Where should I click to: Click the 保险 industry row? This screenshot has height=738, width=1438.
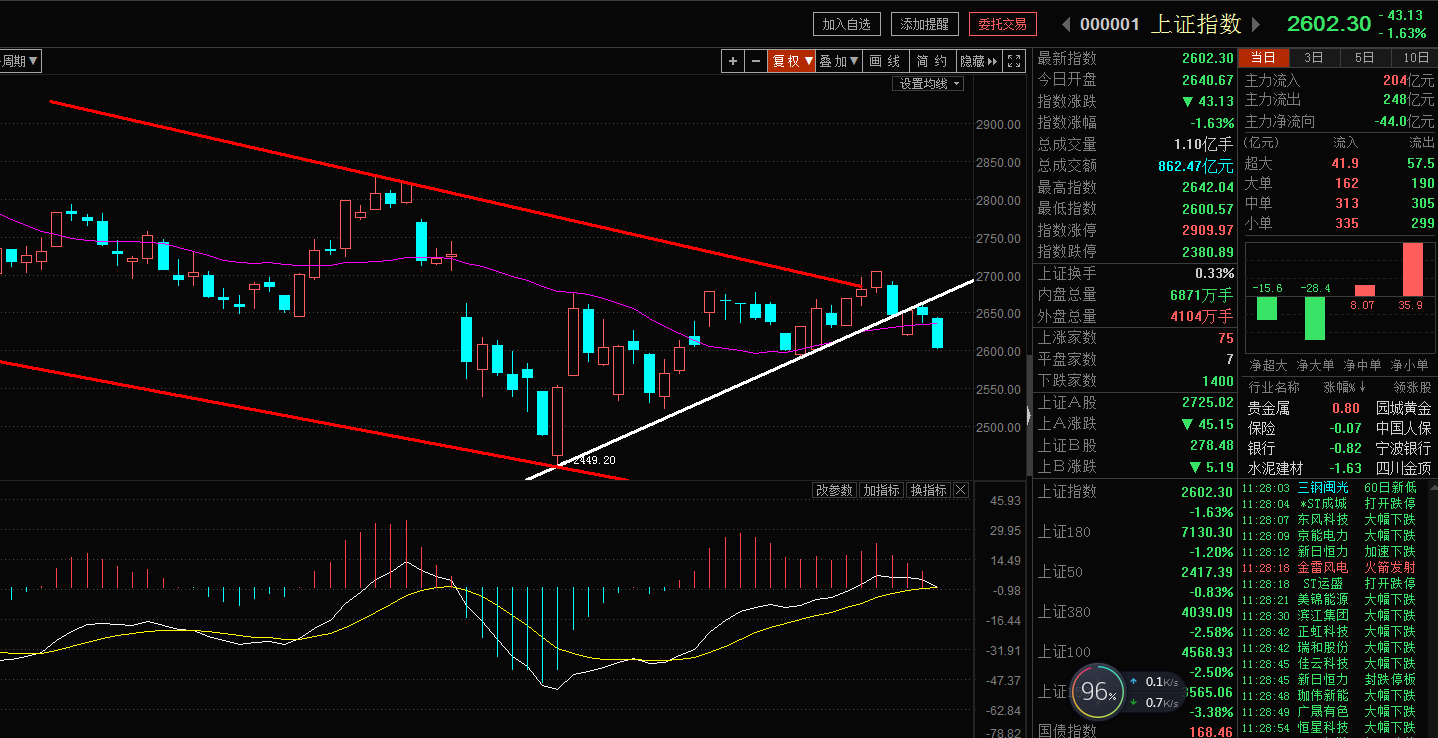(1339, 428)
